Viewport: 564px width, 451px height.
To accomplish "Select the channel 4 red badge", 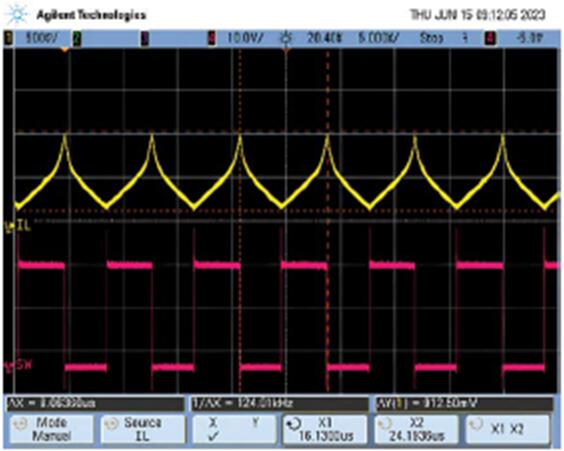I will tap(212, 38).
